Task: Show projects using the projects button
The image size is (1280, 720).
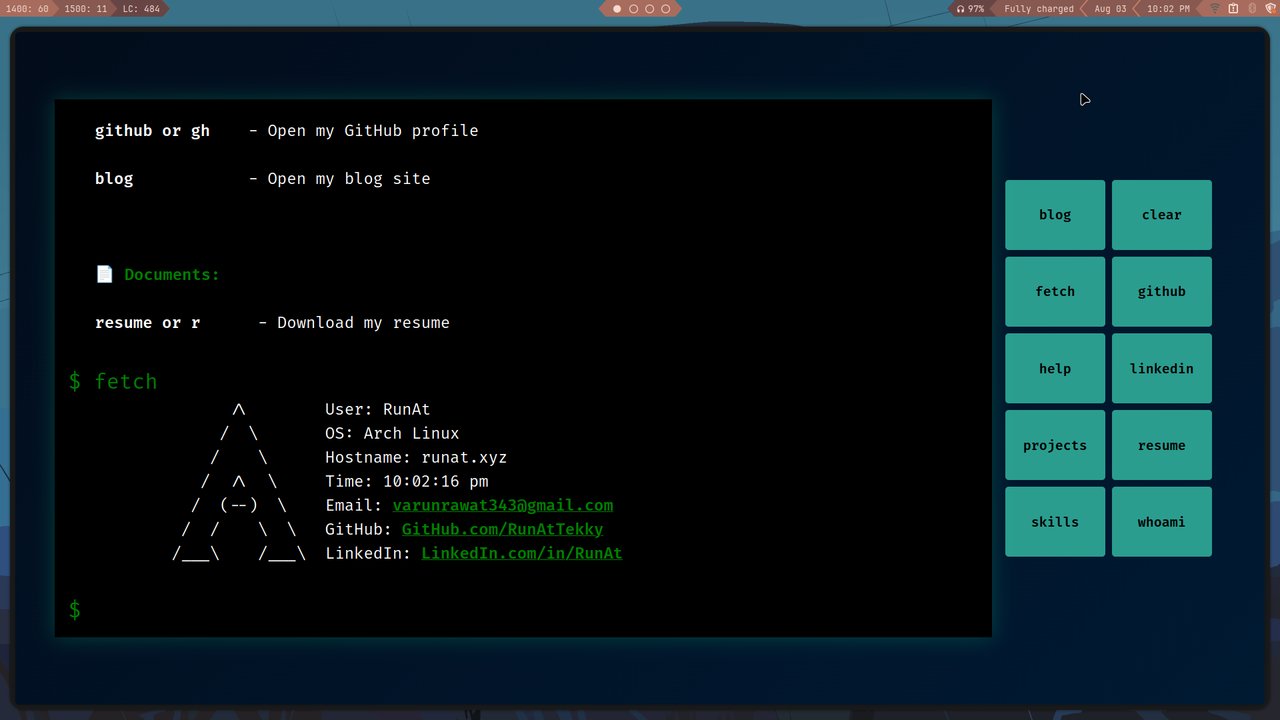Action: tap(1055, 445)
